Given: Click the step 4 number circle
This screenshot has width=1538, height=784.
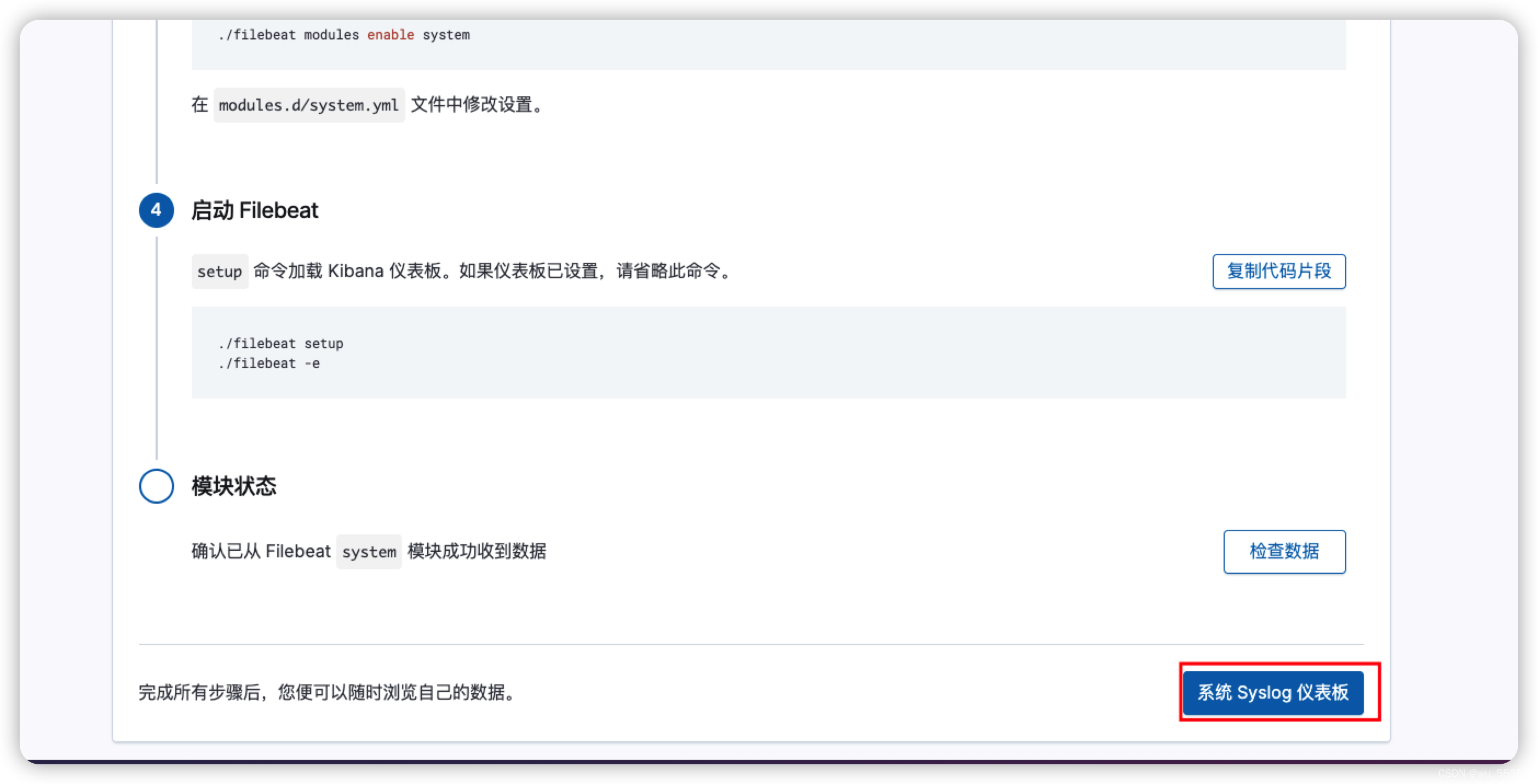Looking at the screenshot, I should pos(157,210).
